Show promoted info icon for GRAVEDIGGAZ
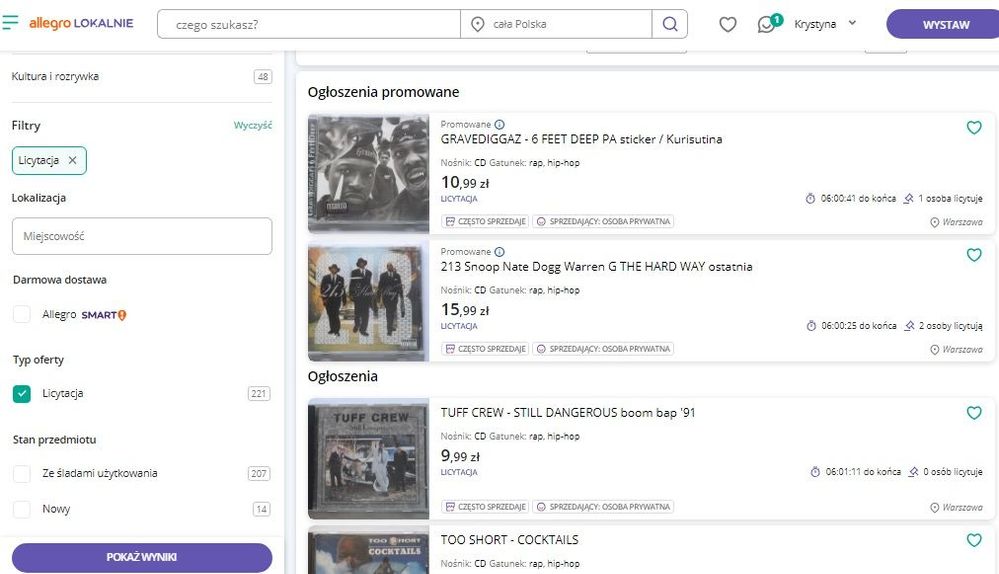999x574 pixels. pyautogui.click(x=500, y=124)
